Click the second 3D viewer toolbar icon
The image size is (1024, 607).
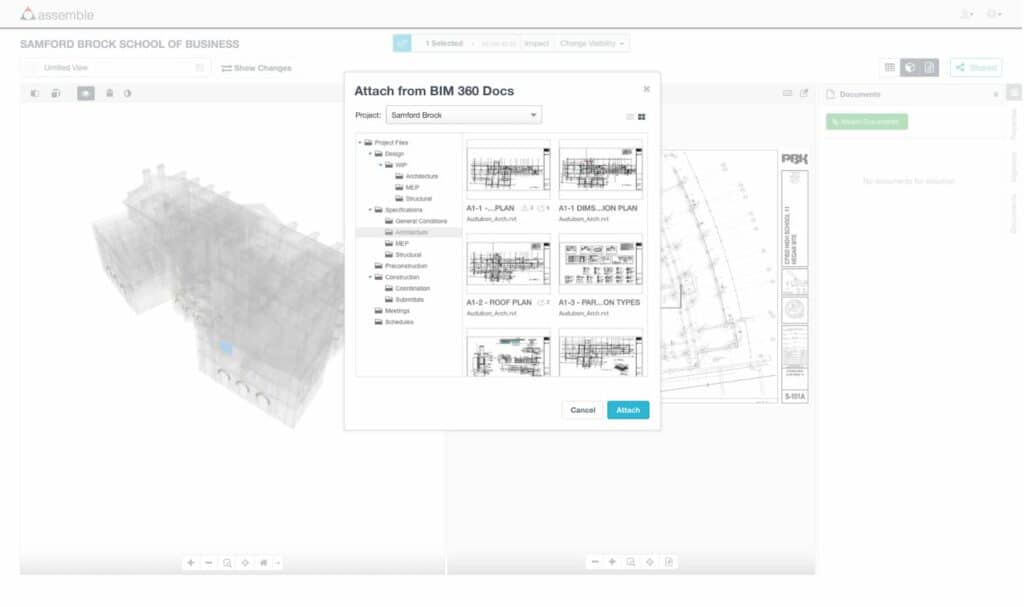click(56, 93)
